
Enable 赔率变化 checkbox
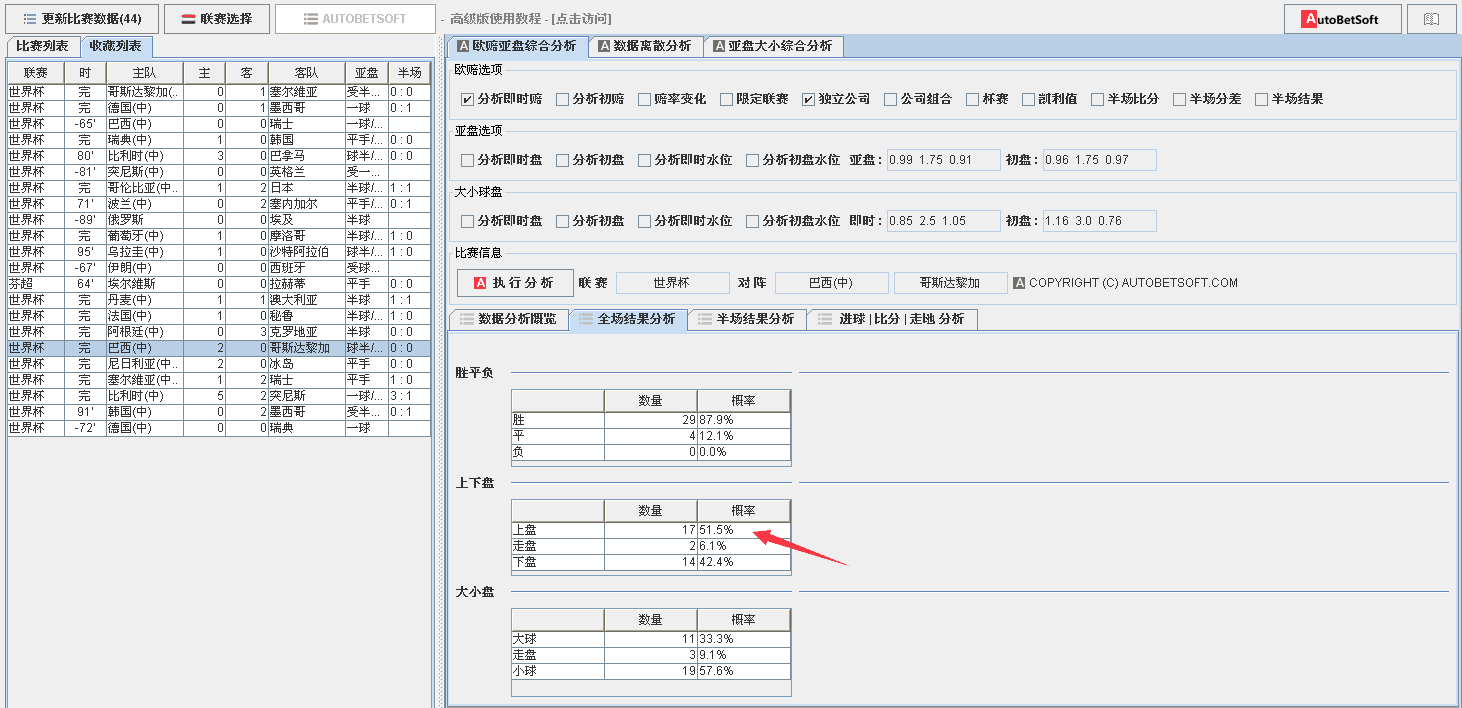[644, 99]
